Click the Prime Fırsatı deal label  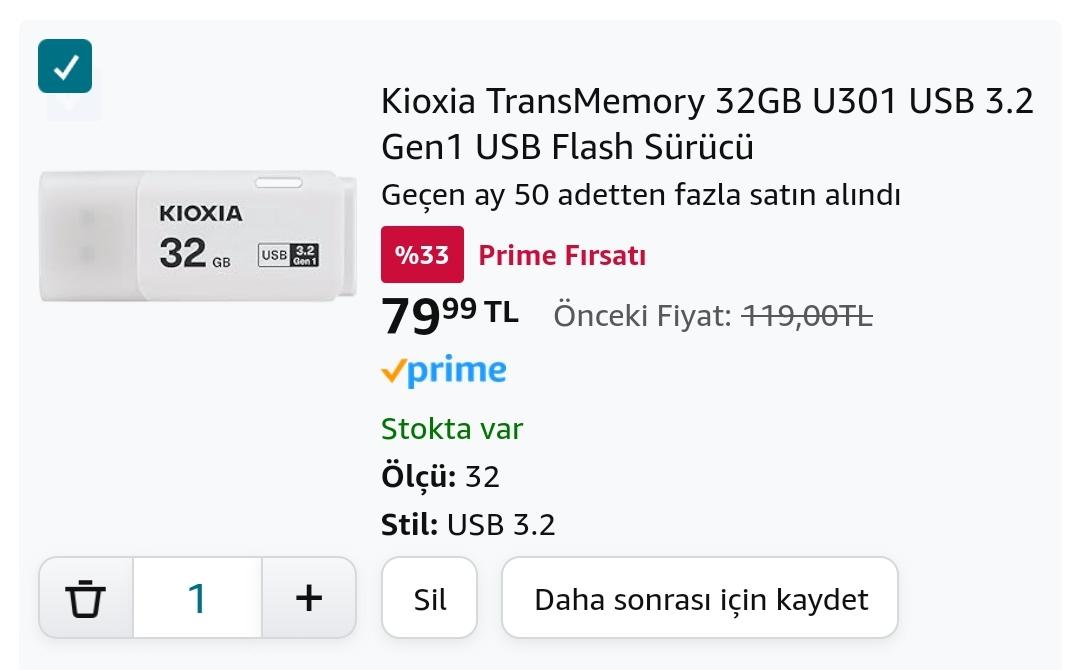562,256
